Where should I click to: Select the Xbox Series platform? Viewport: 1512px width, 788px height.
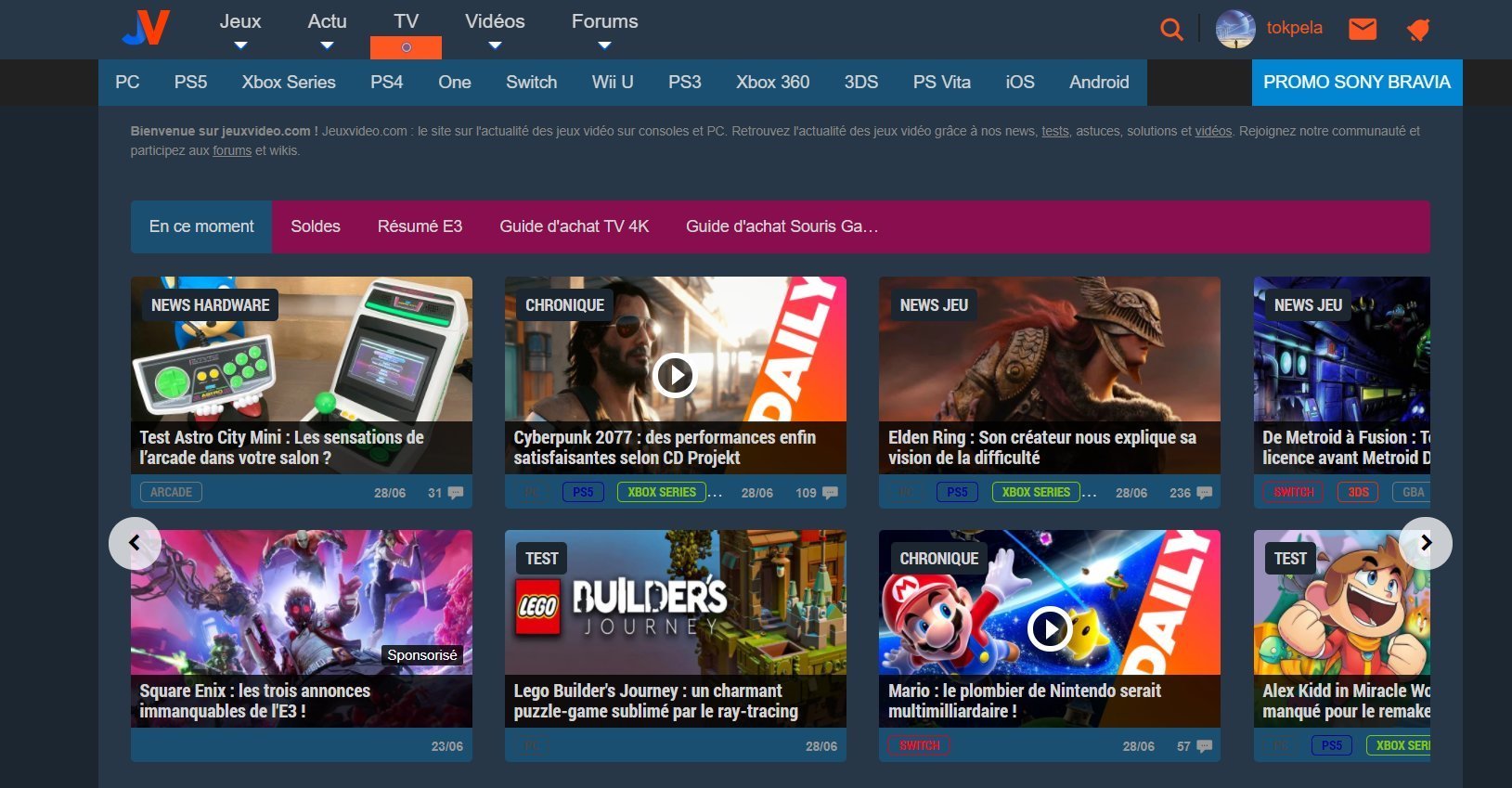coord(289,83)
